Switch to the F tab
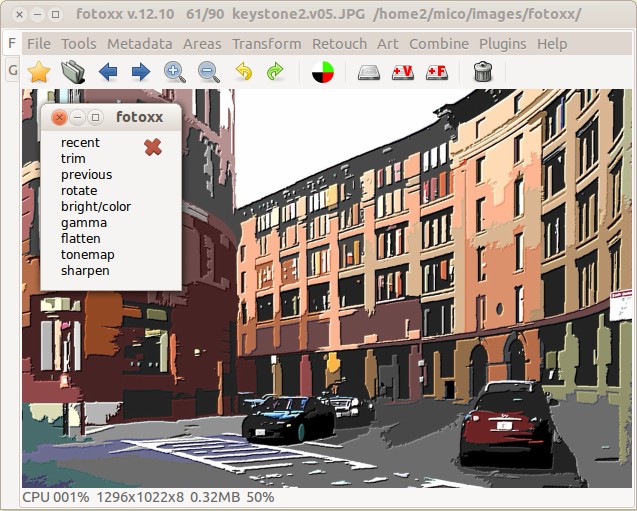This screenshot has width=637, height=511. click(12, 43)
